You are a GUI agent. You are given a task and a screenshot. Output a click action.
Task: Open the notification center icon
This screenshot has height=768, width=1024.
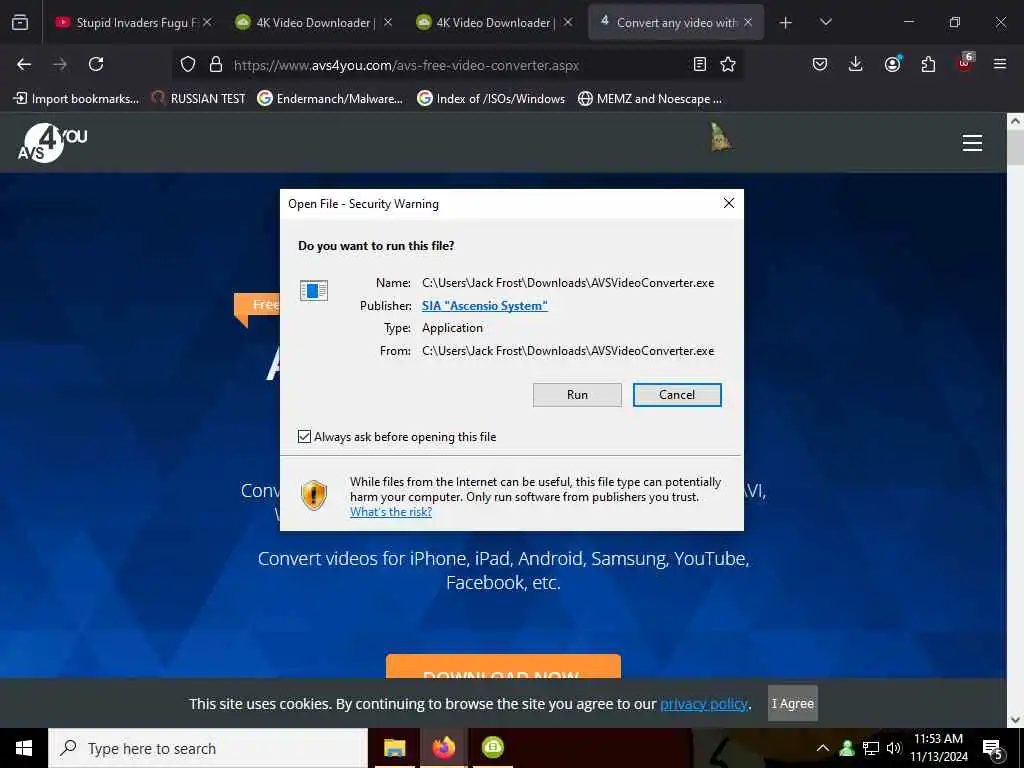pyautogui.click(x=993, y=750)
